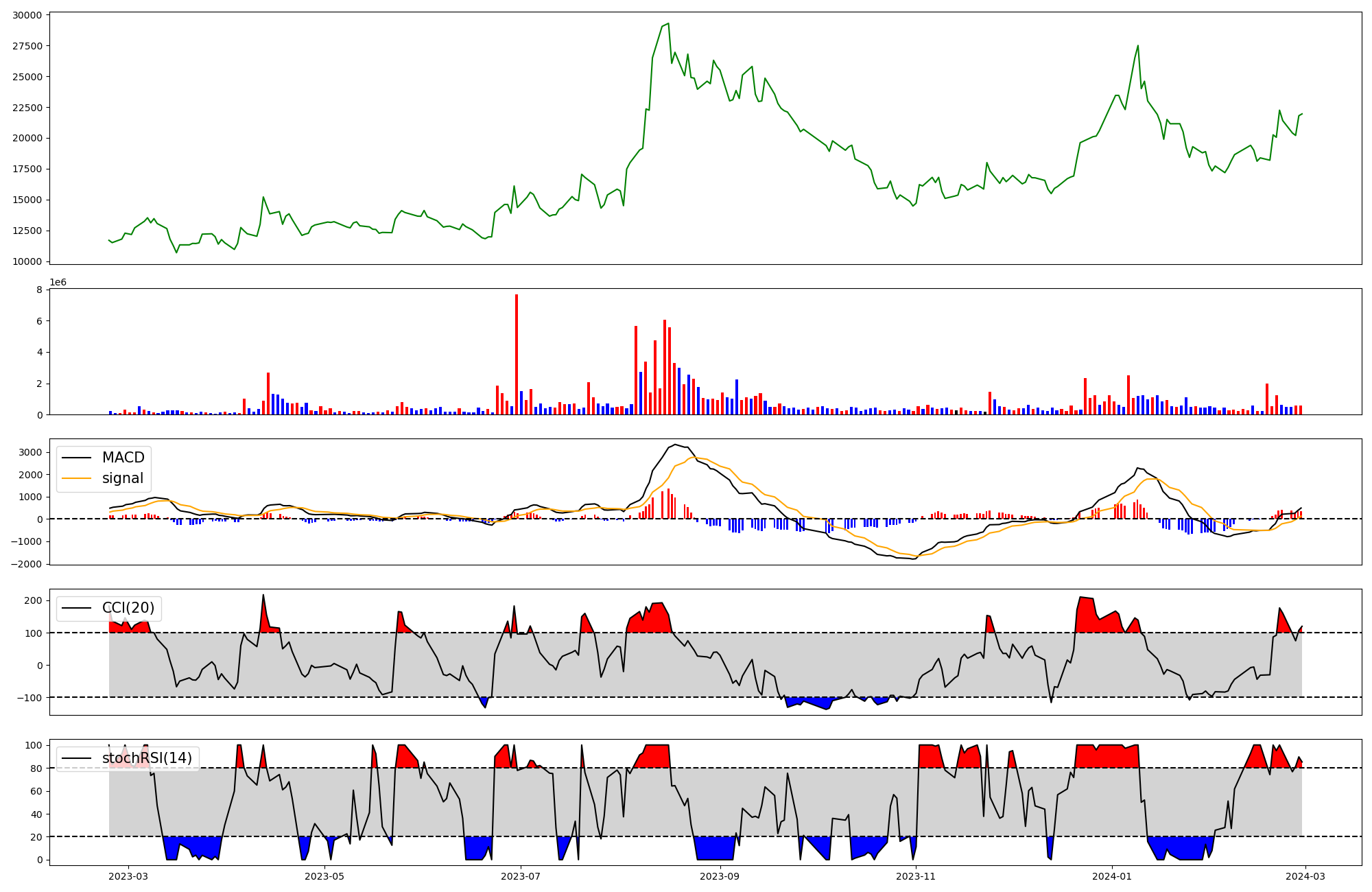Click the 3000 tick on the MACD axis
Viewport: 1372px width, 892px height.
[30, 452]
